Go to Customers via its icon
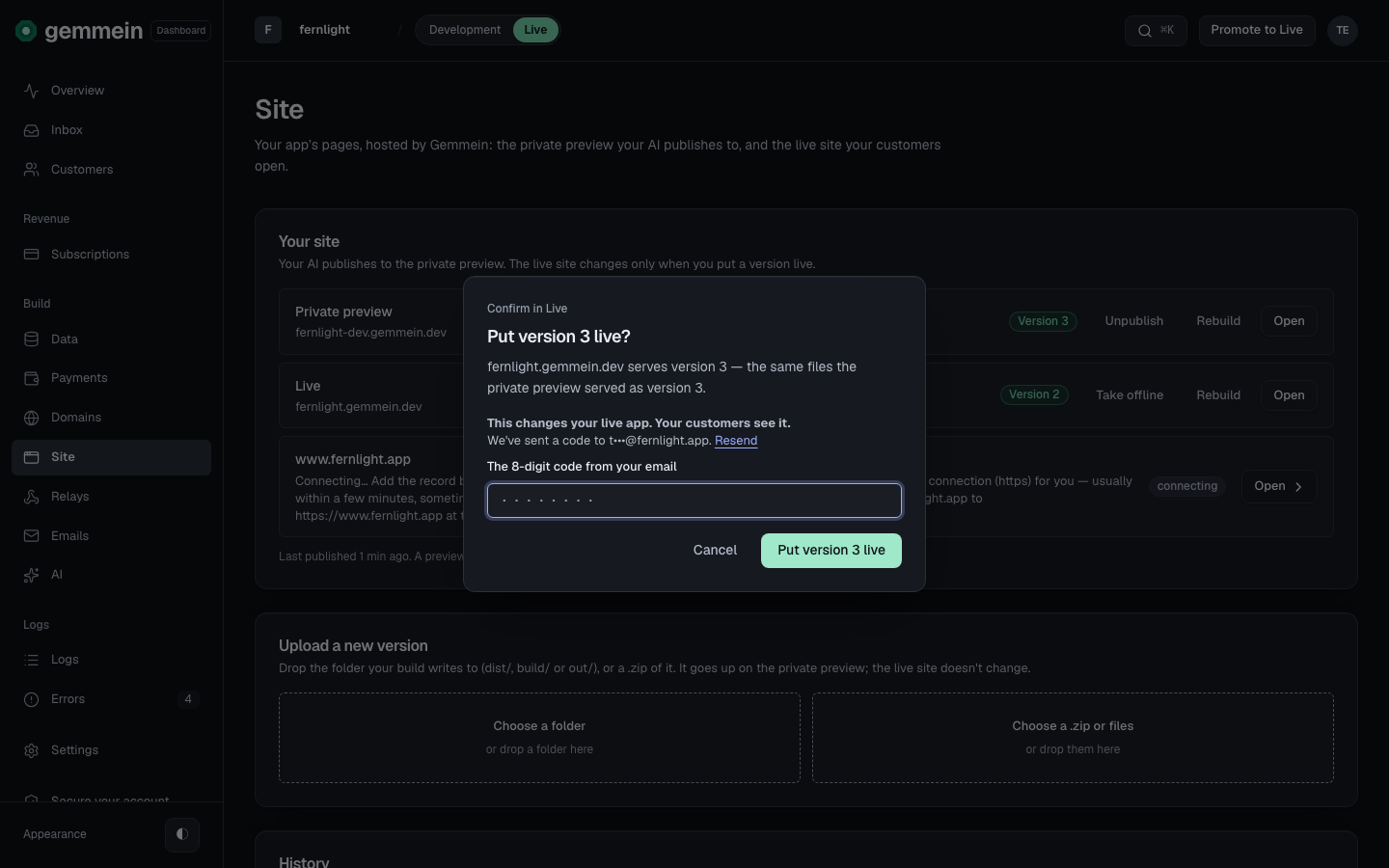The width and height of the screenshot is (1389, 868). (32, 170)
